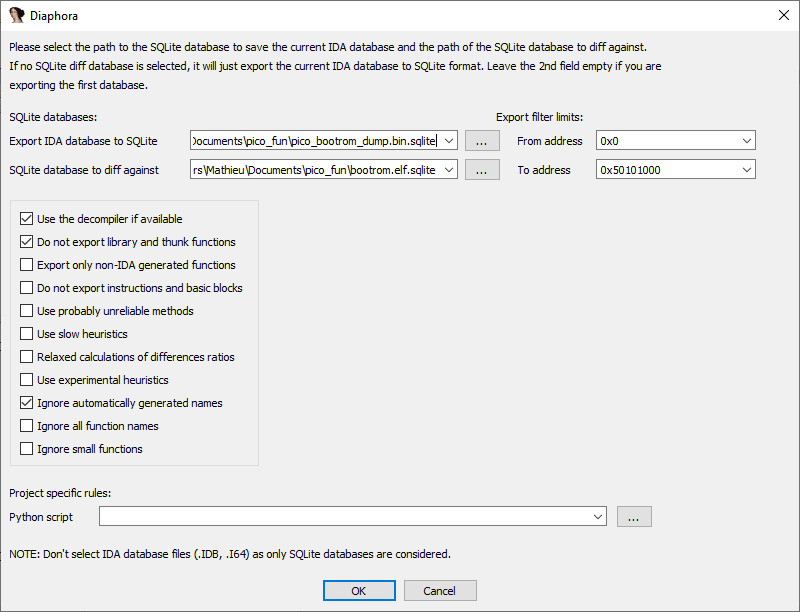Click the Diaphora icon in title bar

coord(16,16)
